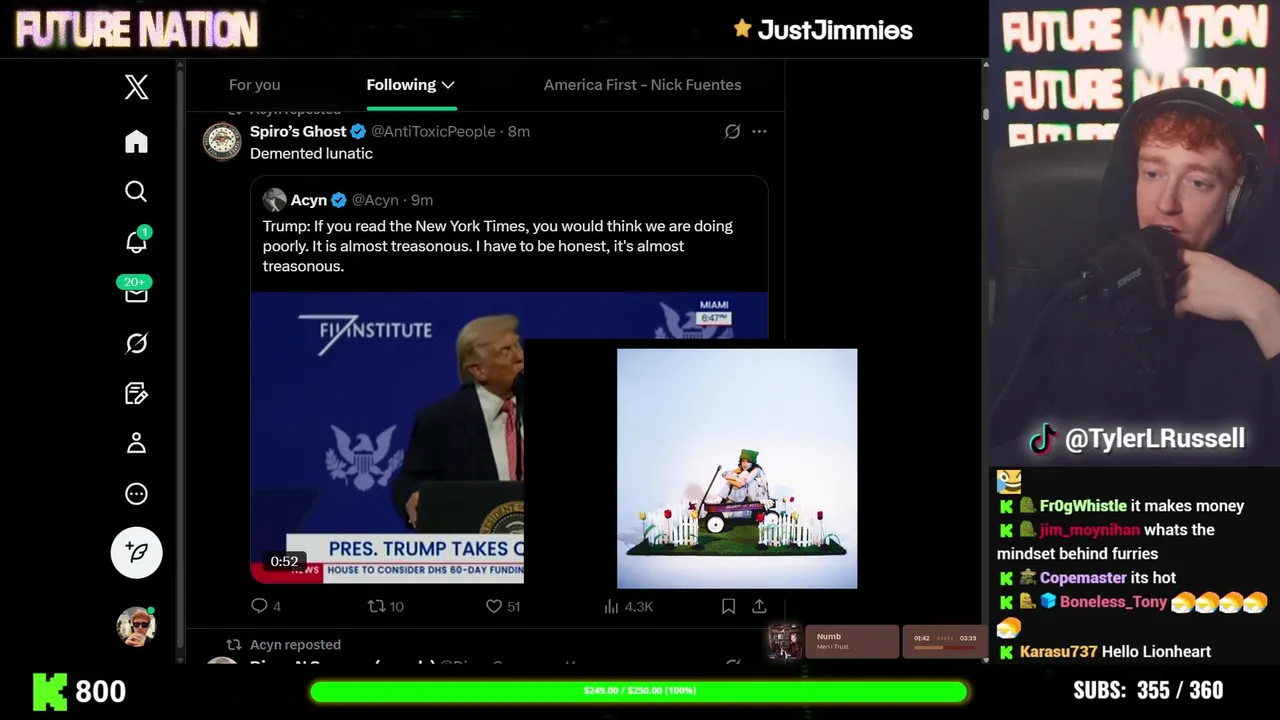Click the small album thumbnail in music widget

tap(784, 642)
